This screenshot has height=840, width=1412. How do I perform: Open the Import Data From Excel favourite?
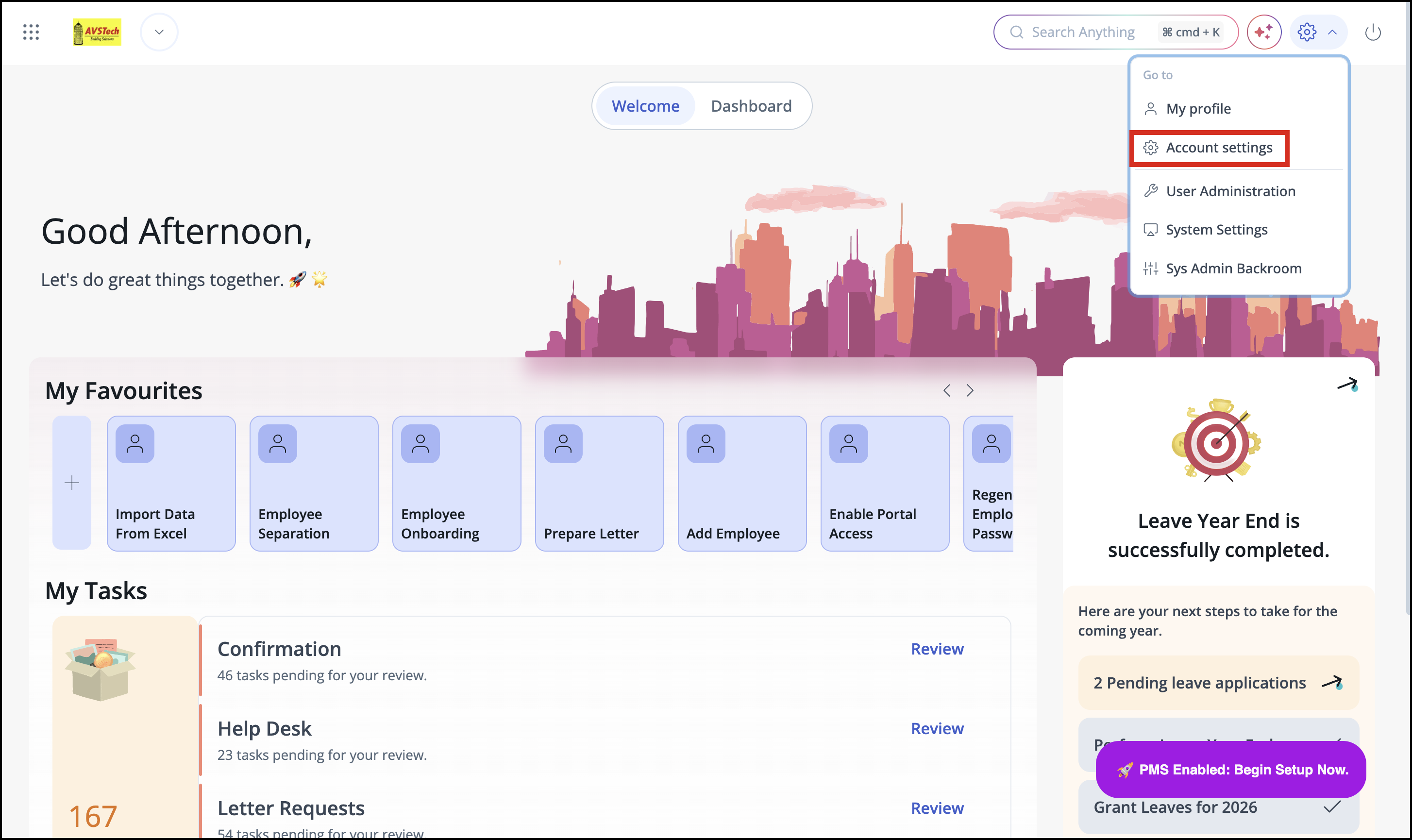coord(171,483)
